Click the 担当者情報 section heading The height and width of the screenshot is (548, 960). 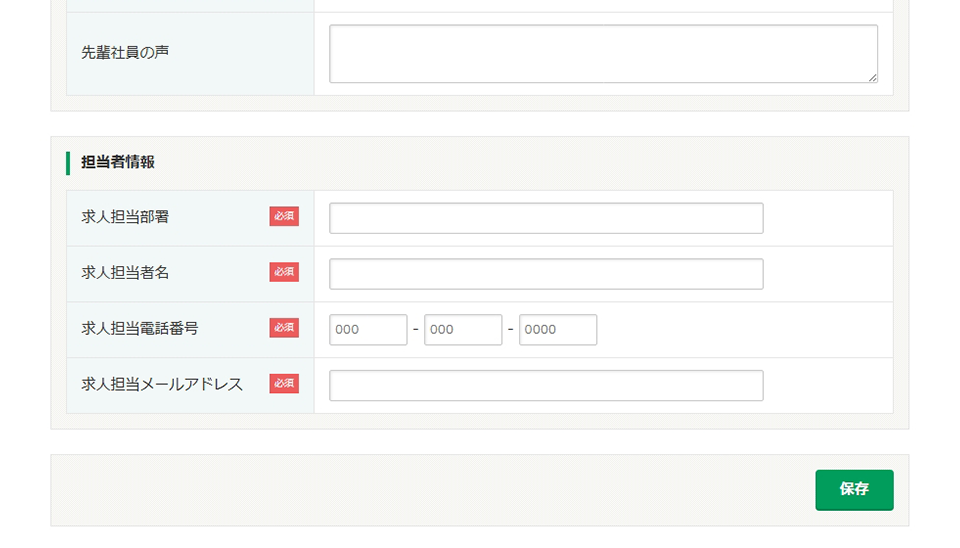point(118,162)
